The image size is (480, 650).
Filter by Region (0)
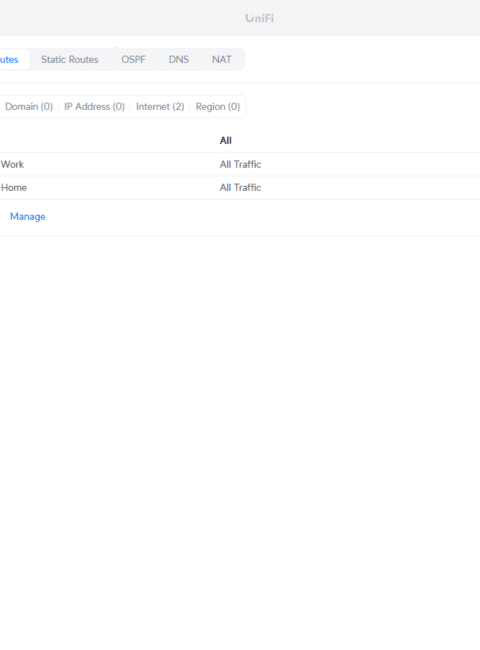(x=218, y=107)
